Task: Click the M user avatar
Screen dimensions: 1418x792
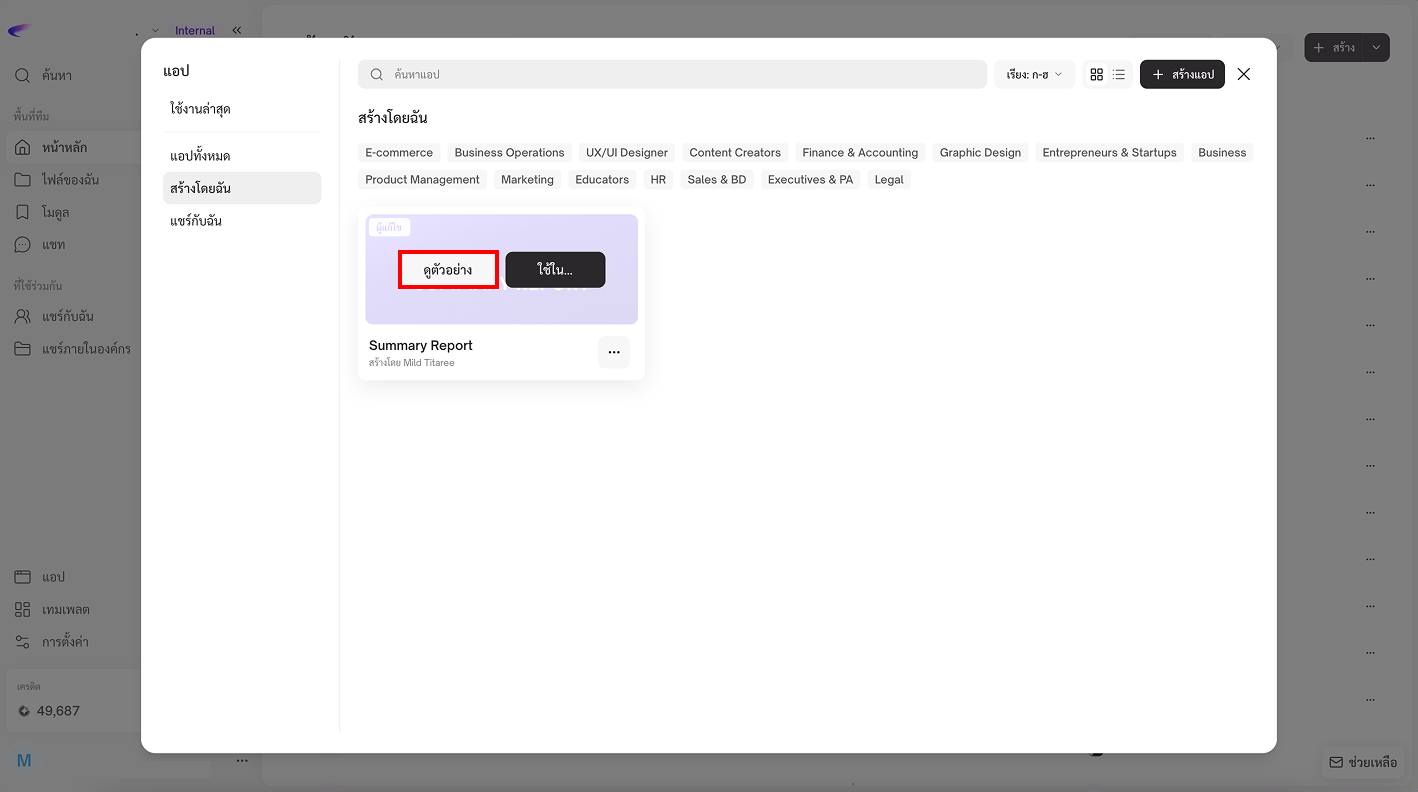Action: (24, 761)
